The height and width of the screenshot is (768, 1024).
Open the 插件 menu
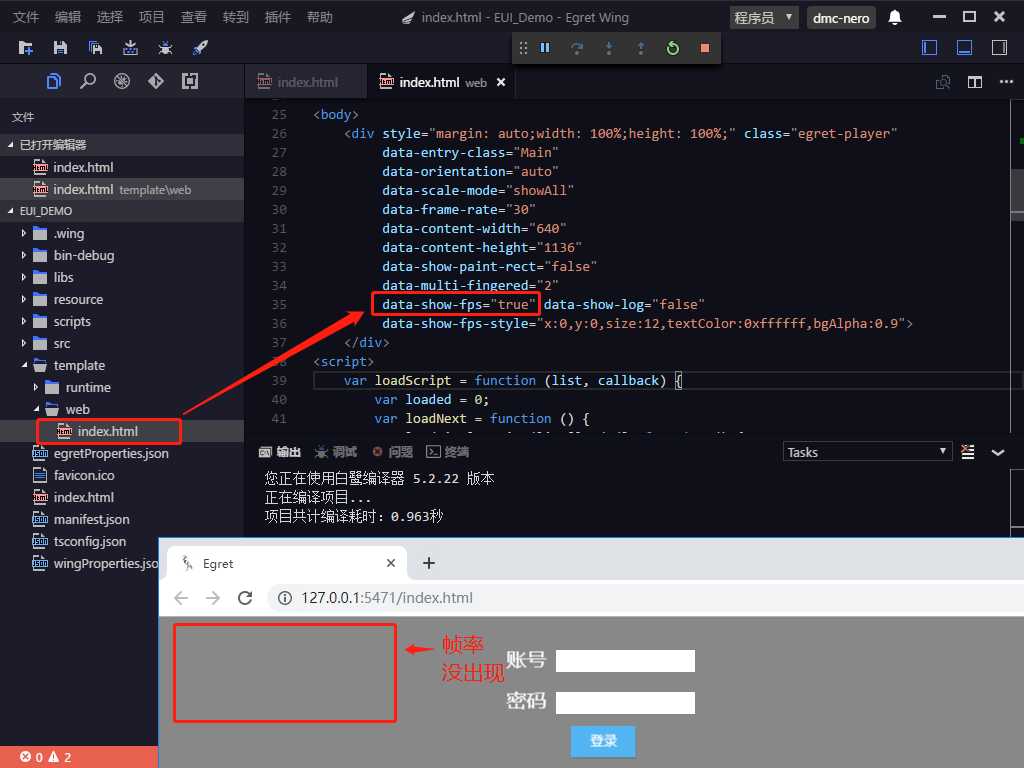pos(278,17)
